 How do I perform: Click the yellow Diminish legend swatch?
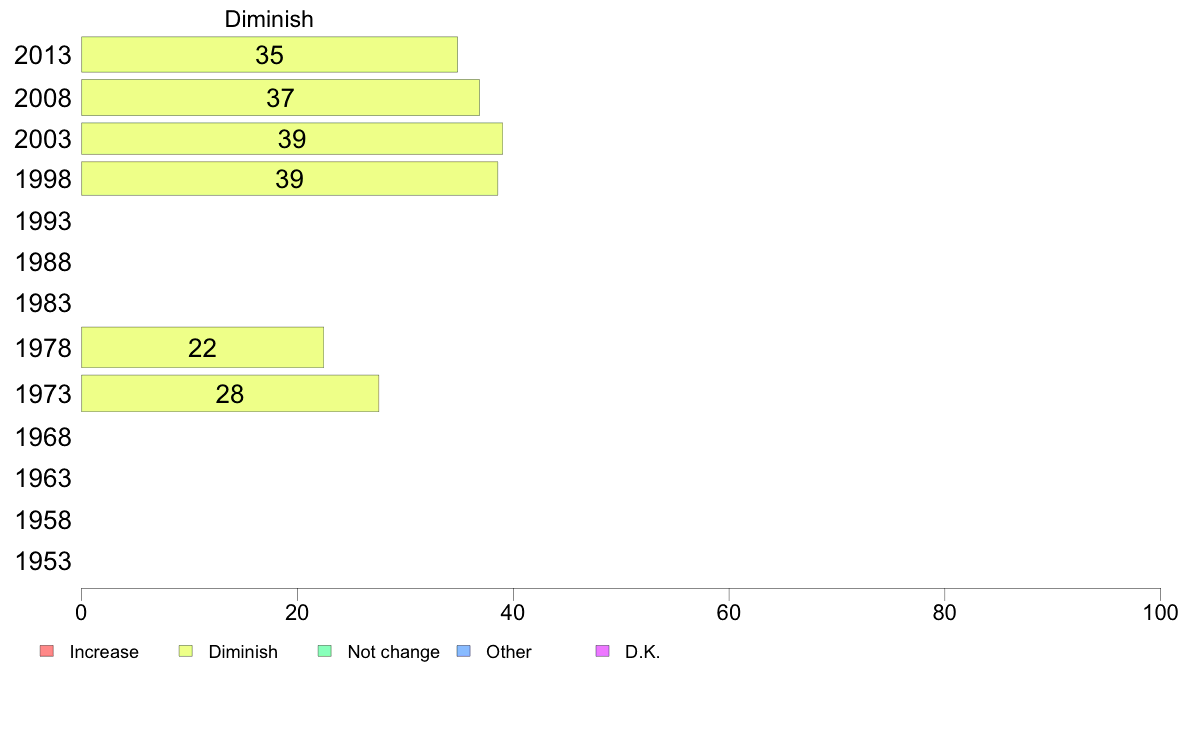[186, 651]
